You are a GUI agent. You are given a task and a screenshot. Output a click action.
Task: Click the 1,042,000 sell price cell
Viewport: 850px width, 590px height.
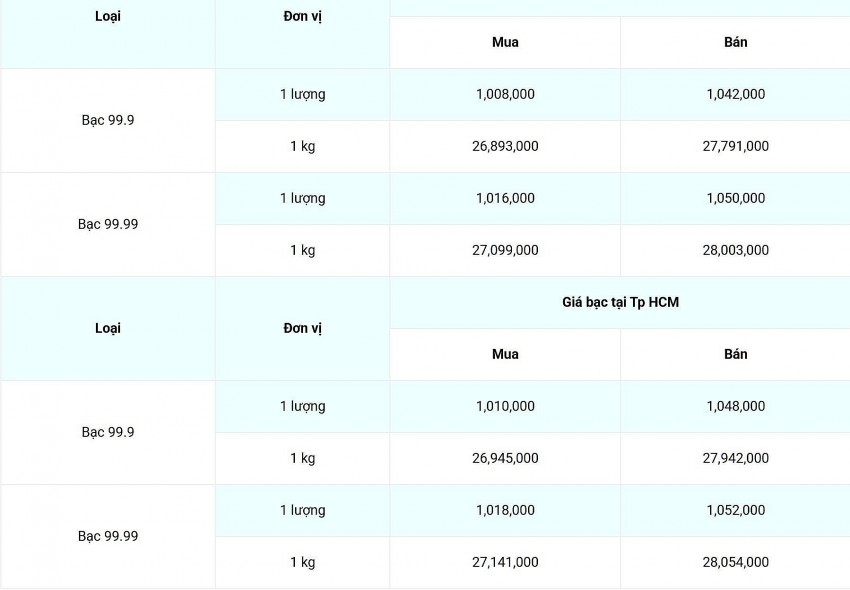point(735,94)
